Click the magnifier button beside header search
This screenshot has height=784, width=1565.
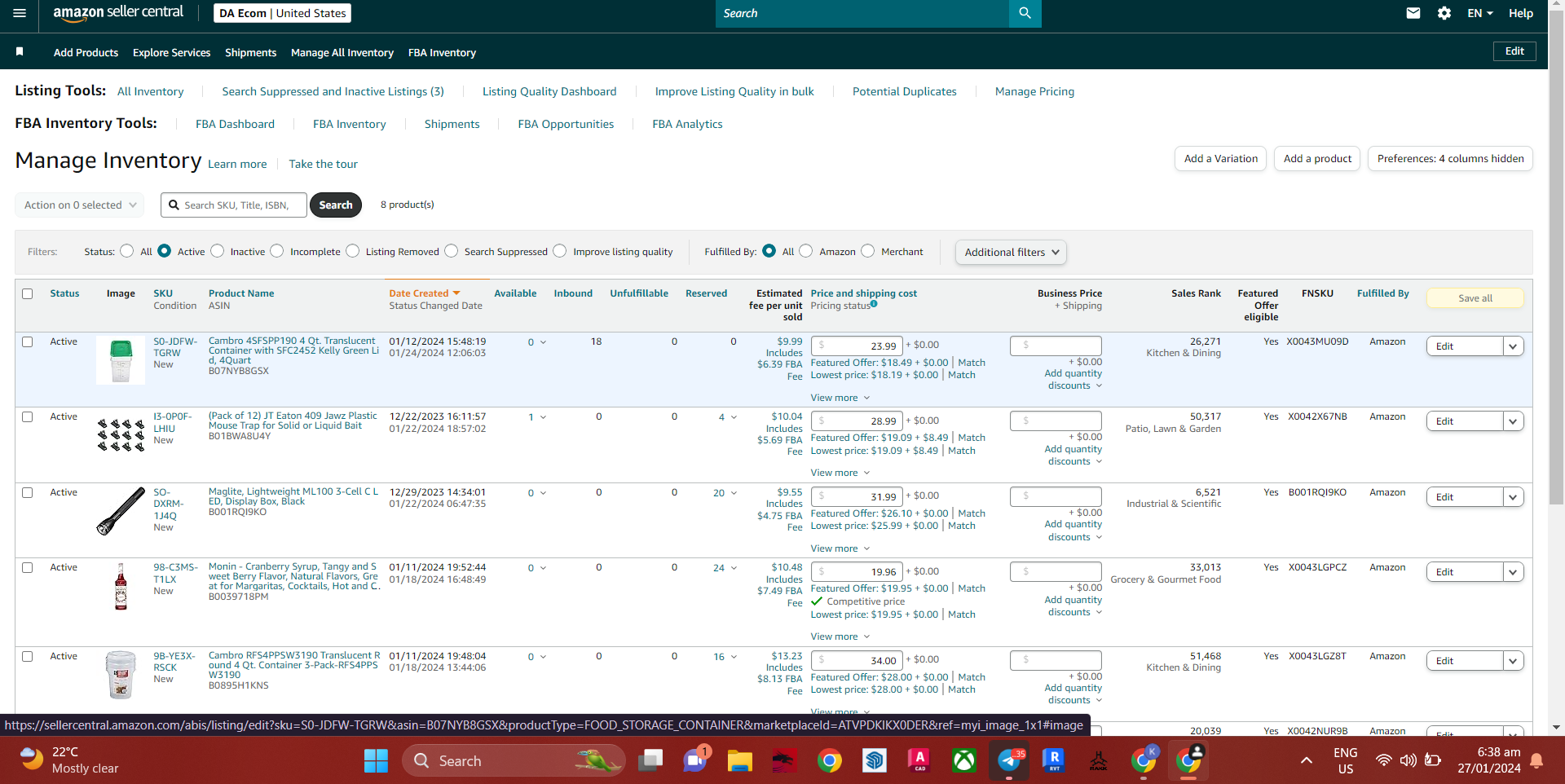coord(1025,13)
